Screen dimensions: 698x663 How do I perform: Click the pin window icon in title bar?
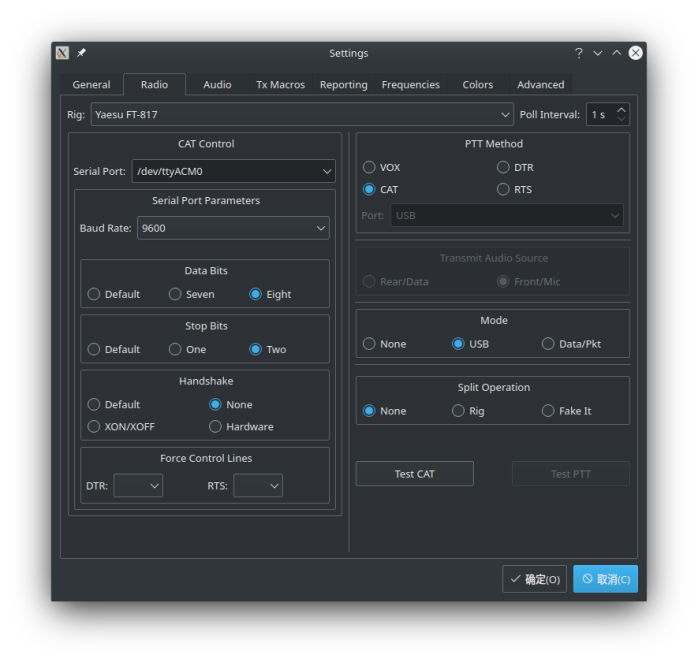81,53
